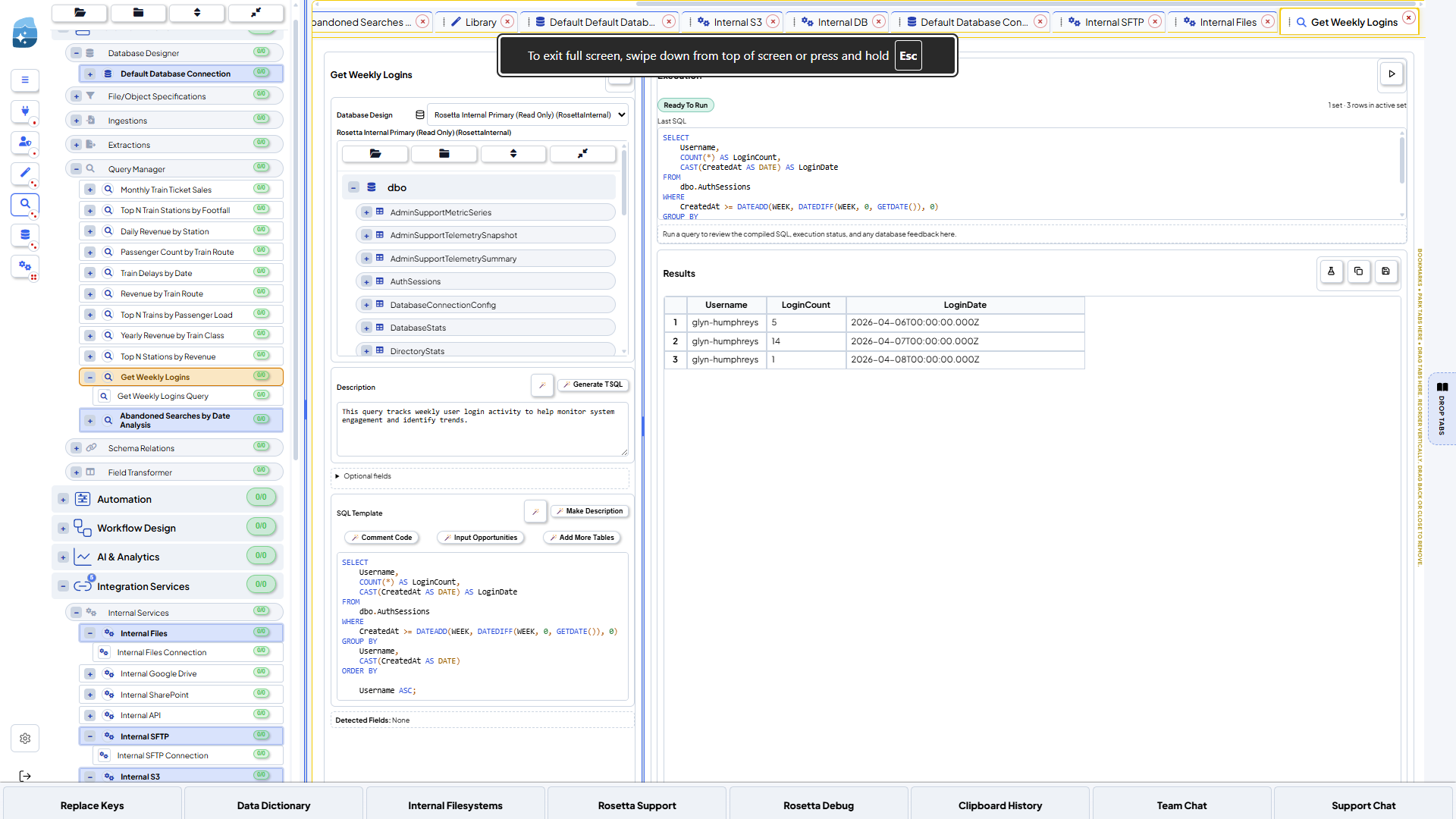This screenshot has width=1456, height=819.
Task: Click the magic wand icon beside Description
Action: (x=542, y=385)
